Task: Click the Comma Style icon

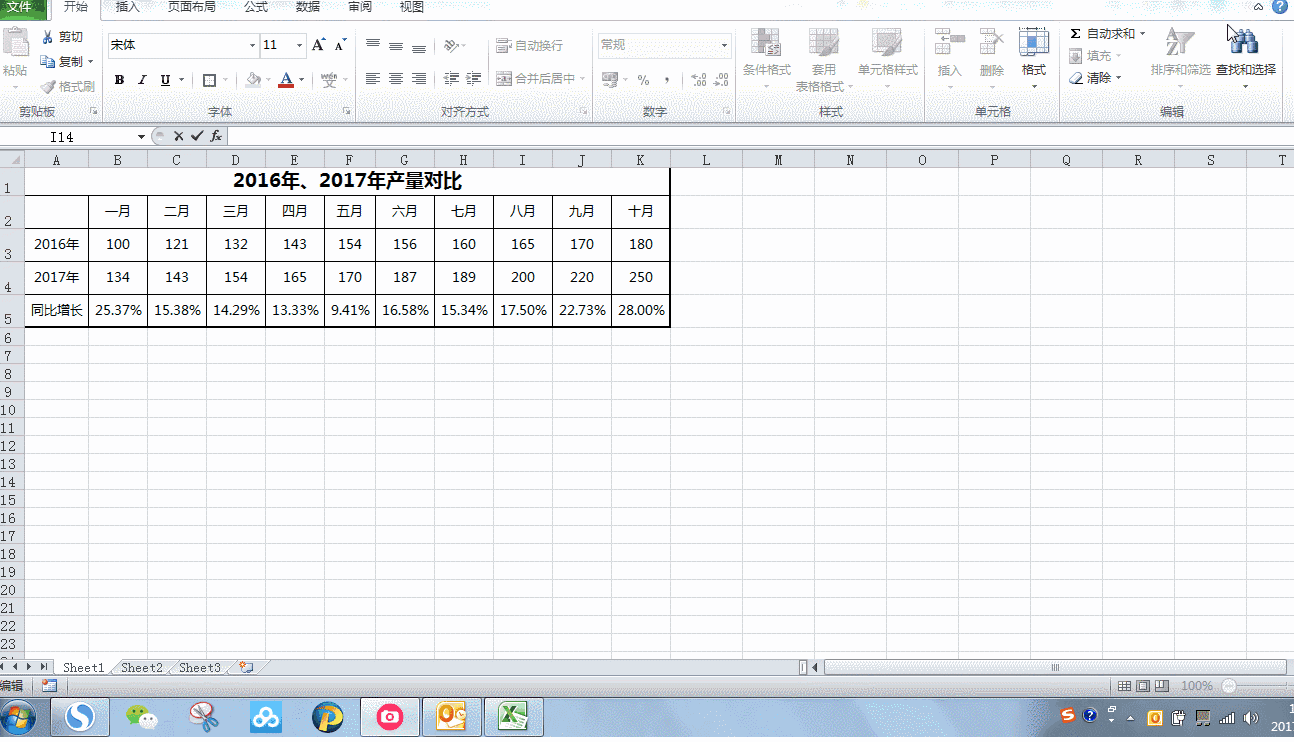Action: click(x=667, y=80)
